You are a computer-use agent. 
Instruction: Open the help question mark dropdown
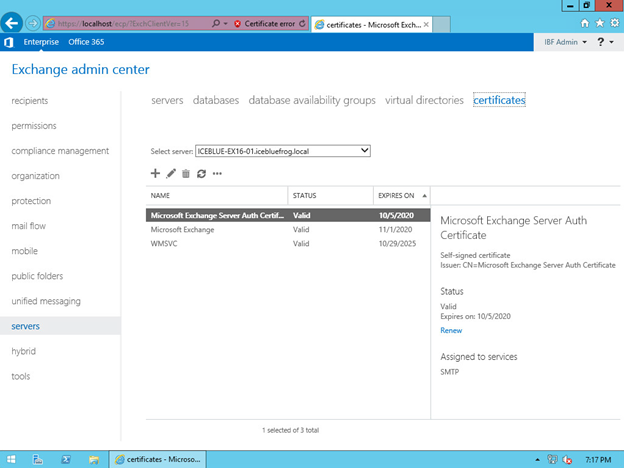coord(605,42)
